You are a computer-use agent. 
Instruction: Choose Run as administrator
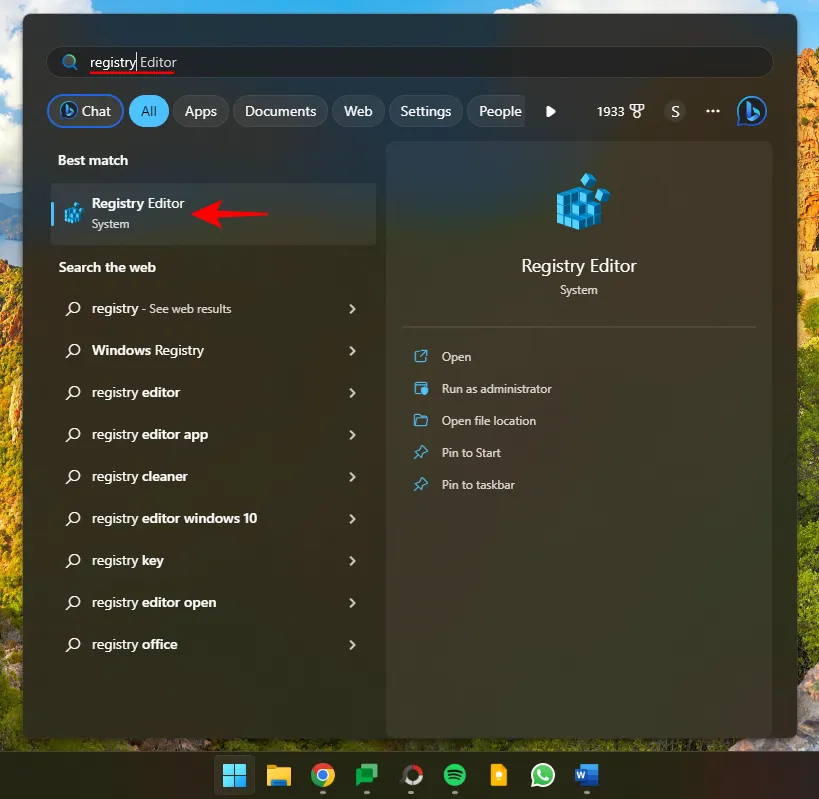point(496,389)
